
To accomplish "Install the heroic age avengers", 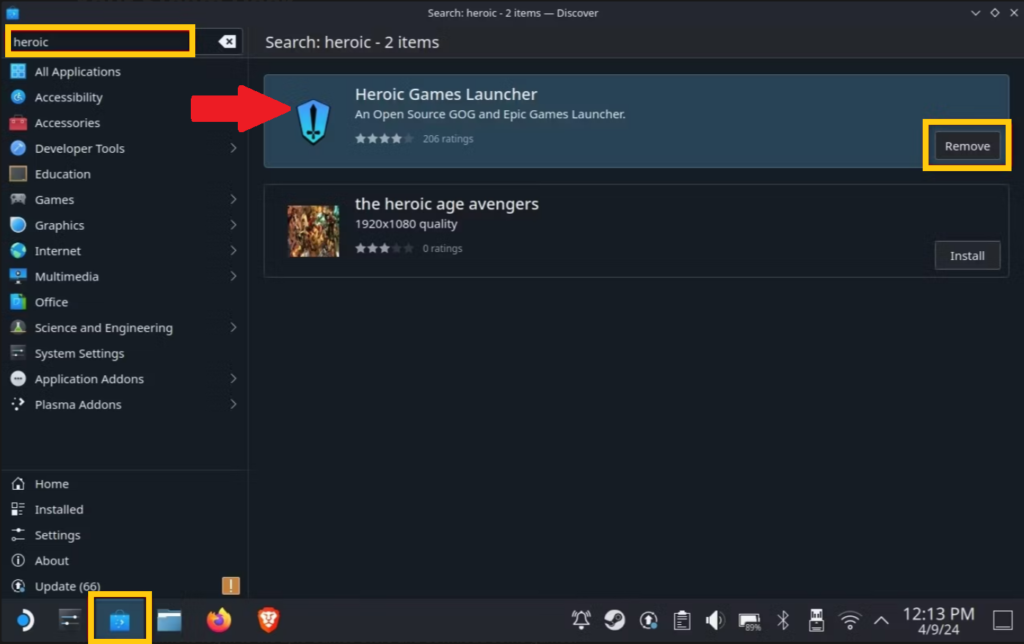I will [x=967, y=256].
